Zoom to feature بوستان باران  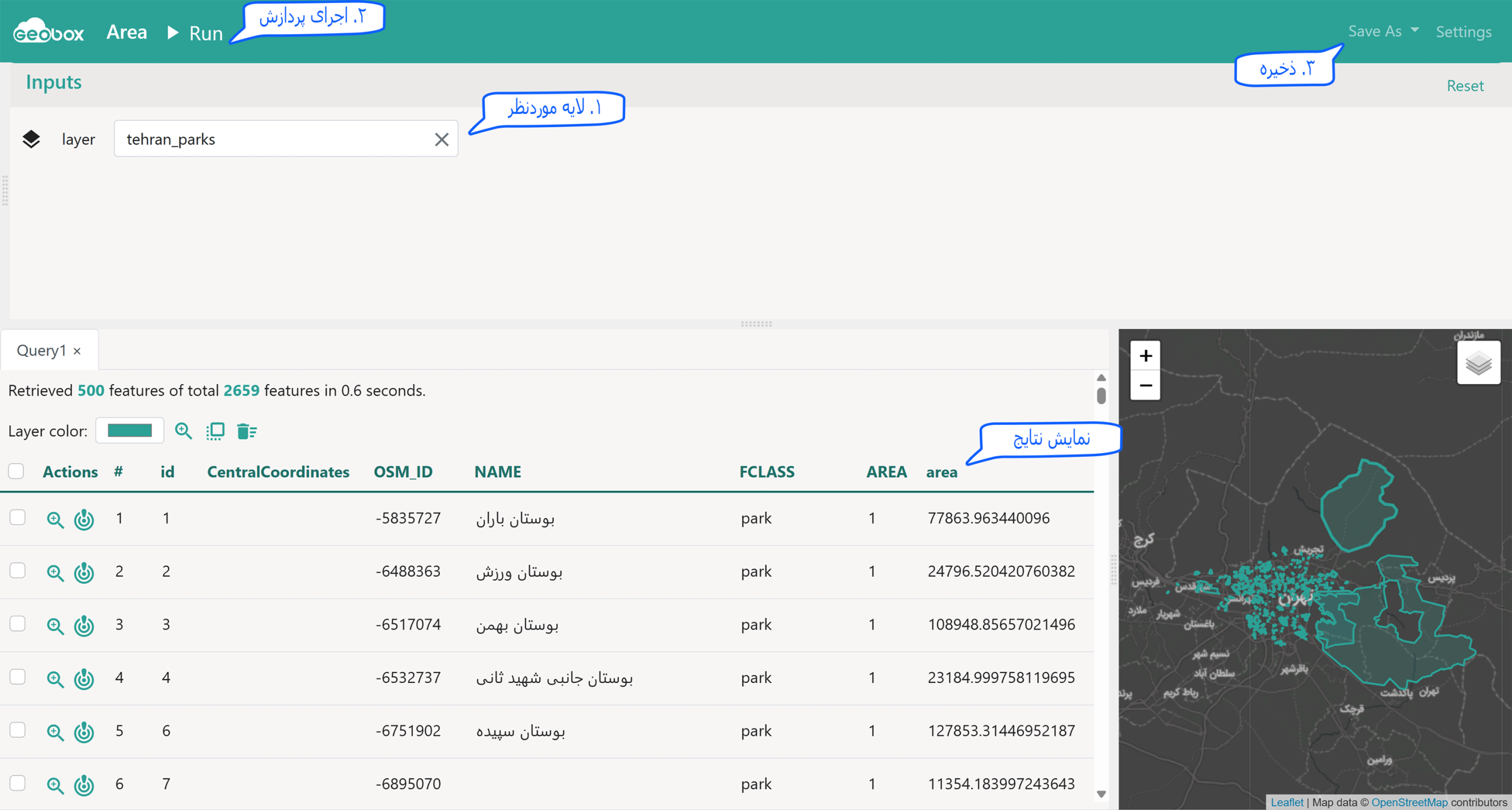pos(55,519)
